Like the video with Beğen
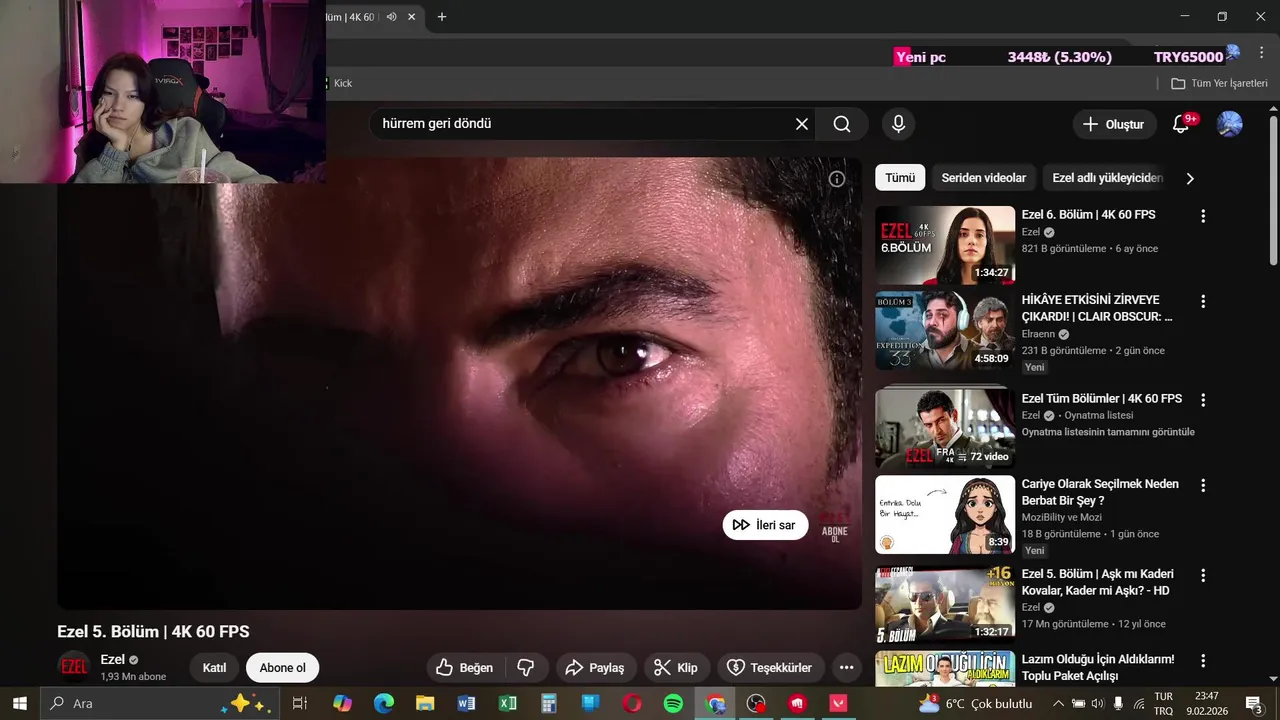Image resolution: width=1280 pixels, height=720 pixels. click(466, 668)
